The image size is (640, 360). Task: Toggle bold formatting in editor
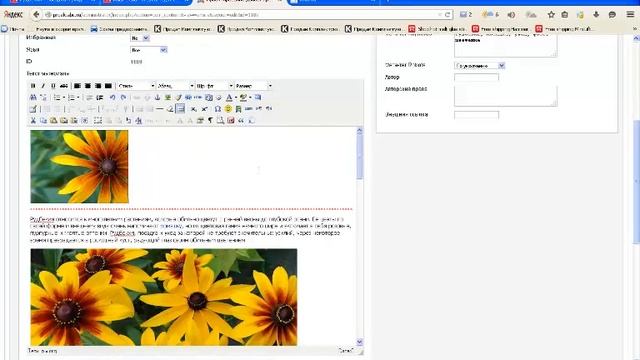(33, 86)
